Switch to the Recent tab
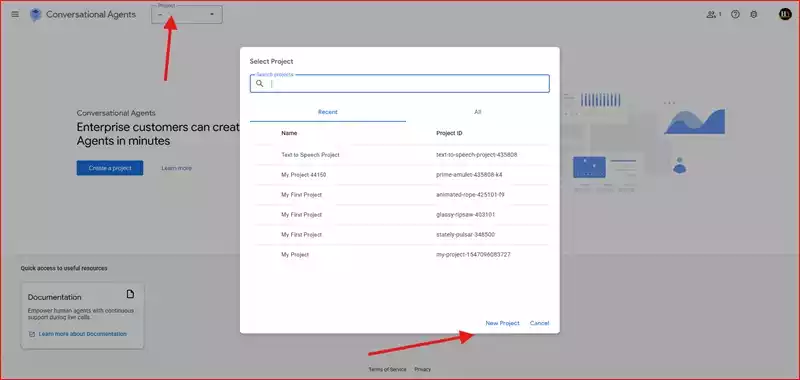Image resolution: width=800 pixels, height=380 pixels. point(328,112)
